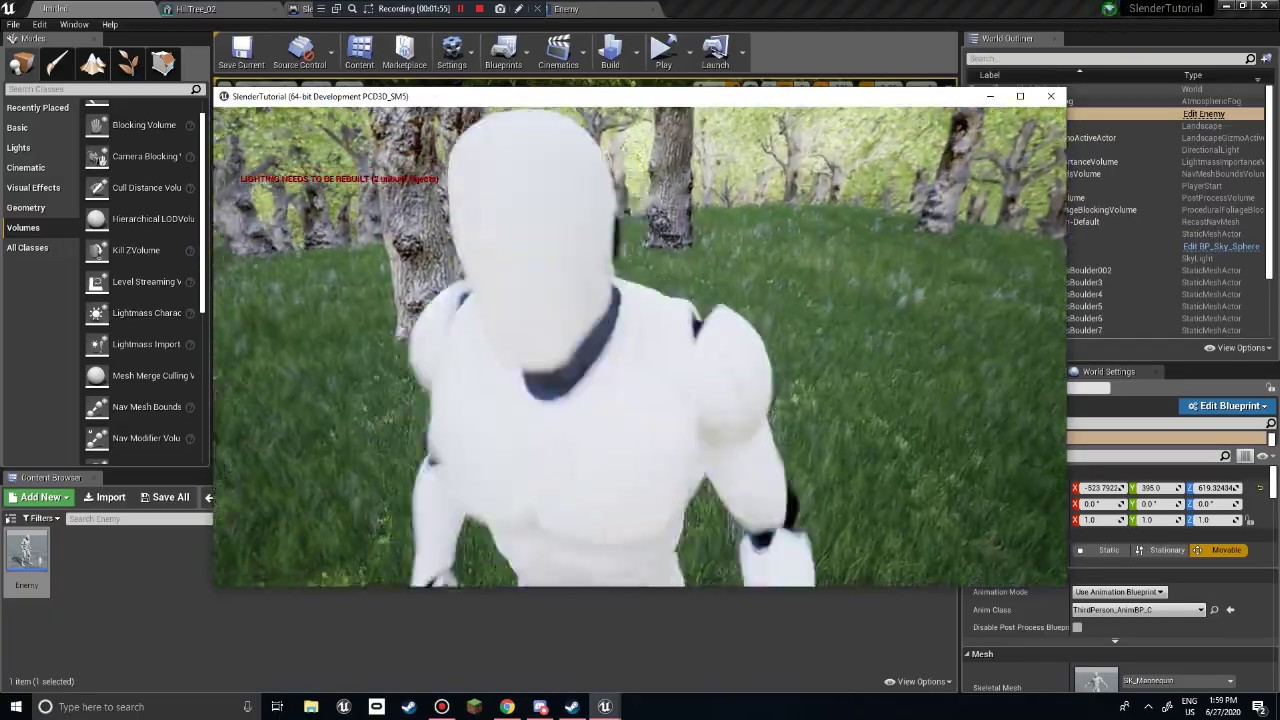Take a screenshot with the recorder camera icon
Screen dimensions: 1280x720
[x=500, y=9]
